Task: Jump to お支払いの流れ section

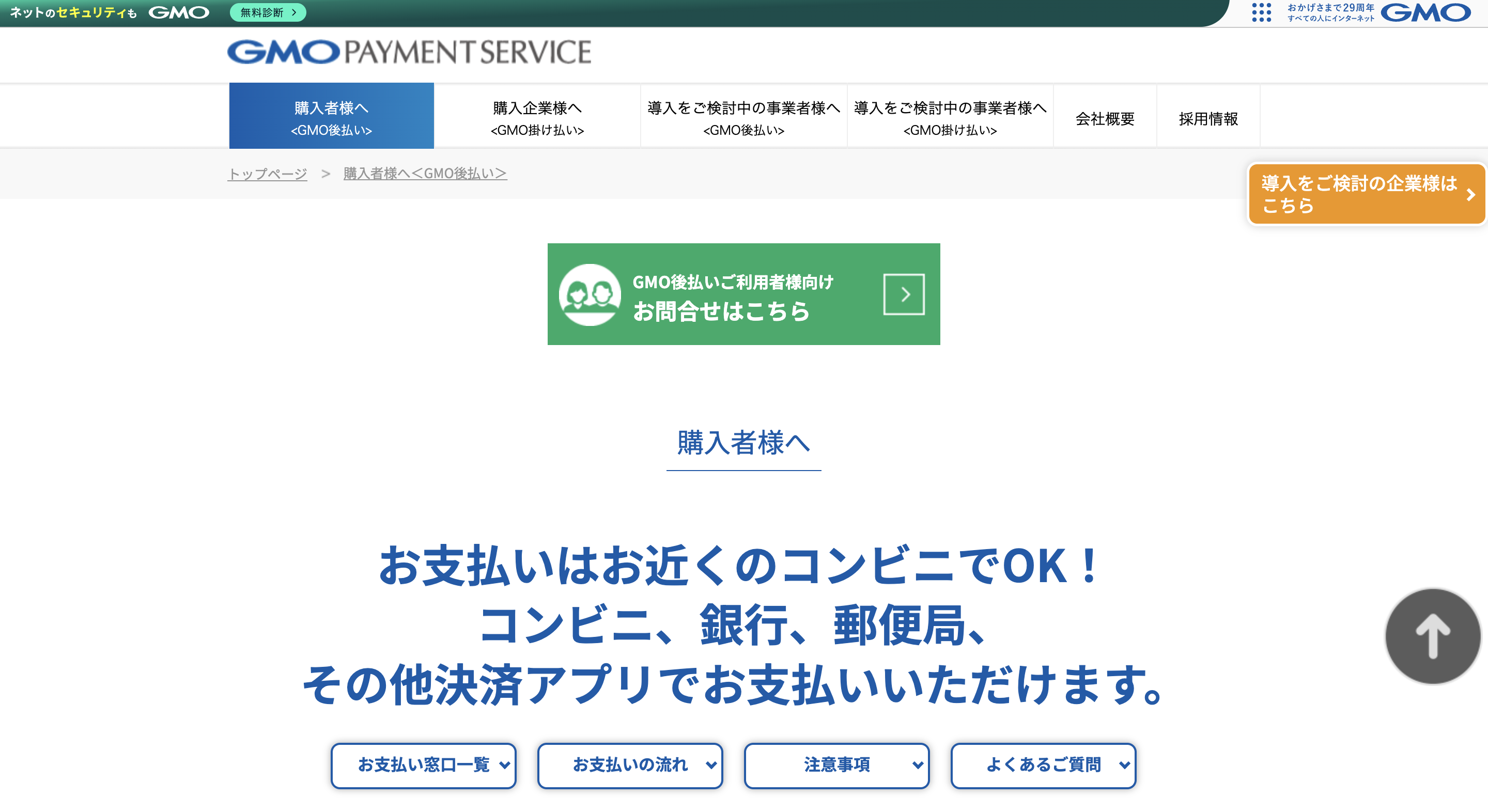Action: (630, 765)
